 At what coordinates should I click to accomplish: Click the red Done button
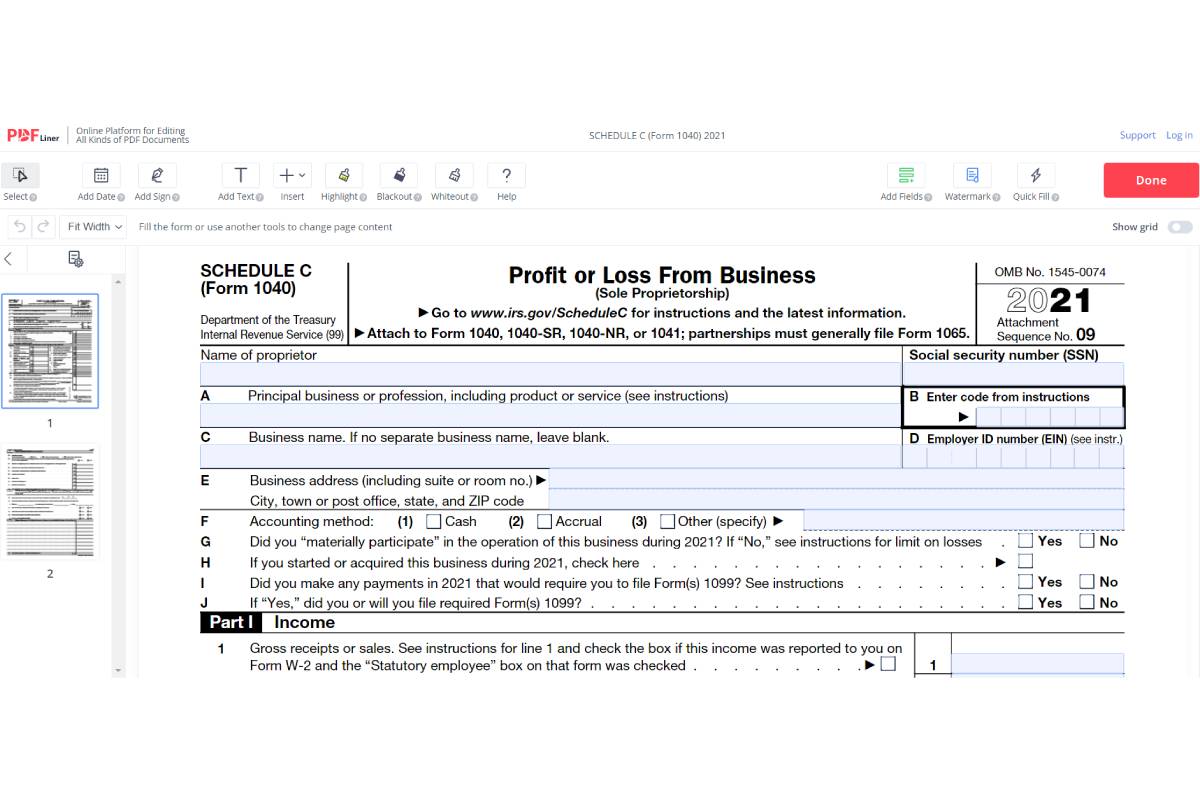[1151, 180]
